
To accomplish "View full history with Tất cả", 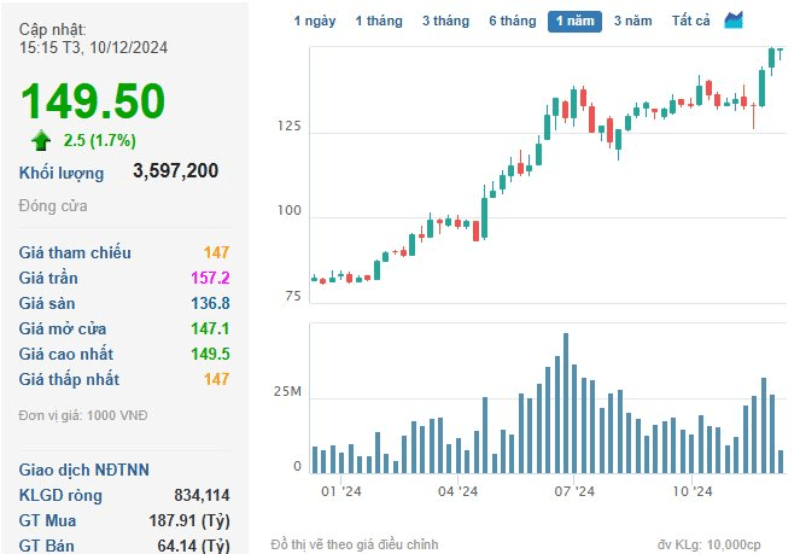I will (x=690, y=21).
